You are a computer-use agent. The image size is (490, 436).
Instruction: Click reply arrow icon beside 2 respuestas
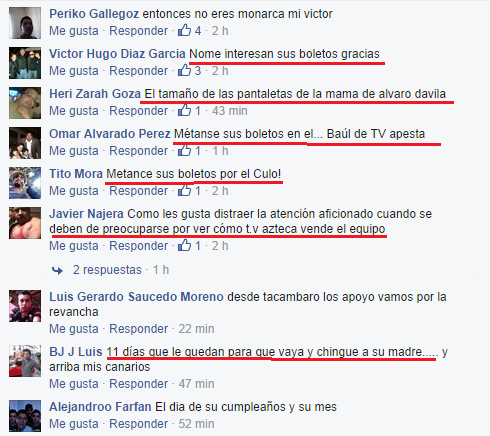tap(57, 270)
